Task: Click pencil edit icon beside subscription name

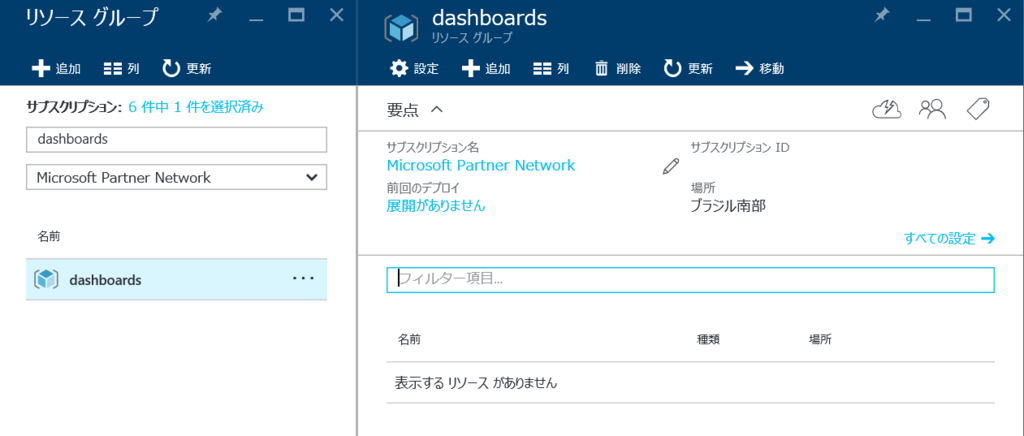Action: tap(671, 166)
